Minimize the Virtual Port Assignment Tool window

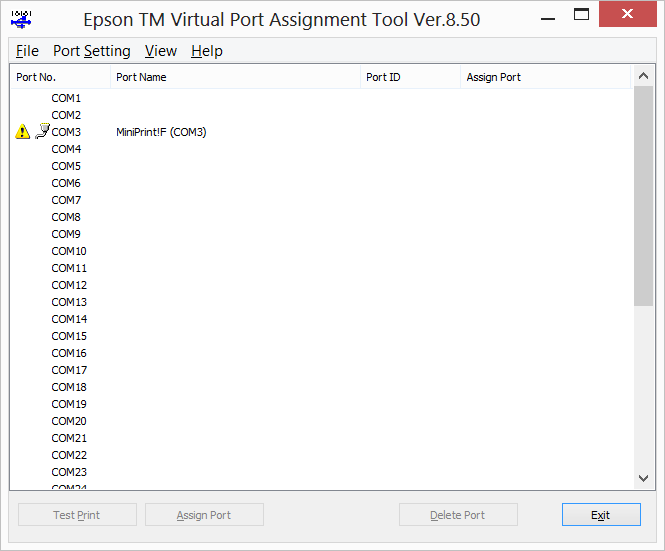(548, 17)
